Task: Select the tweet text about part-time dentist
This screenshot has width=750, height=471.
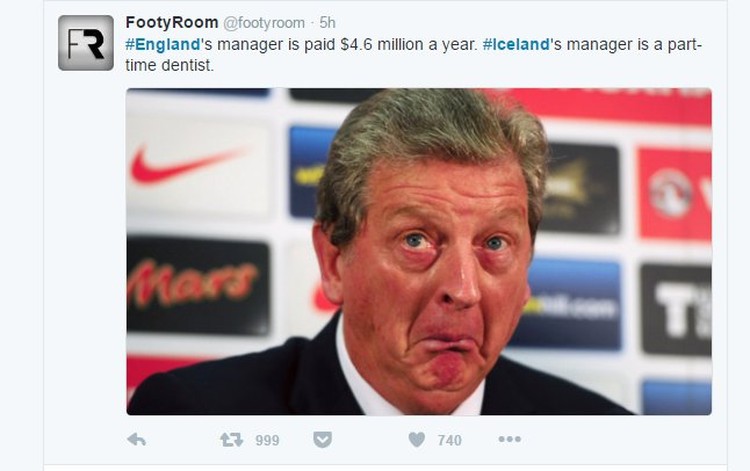Action: point(413,55)
